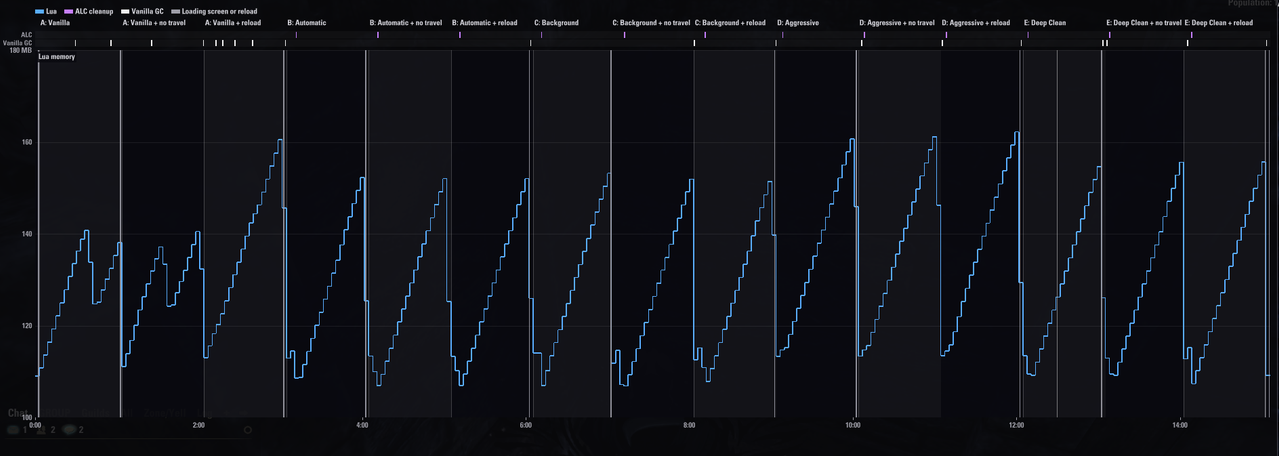Click the '120' y-axis label
The width and height of the screenshot is (1279, 456).
[27, 326]
